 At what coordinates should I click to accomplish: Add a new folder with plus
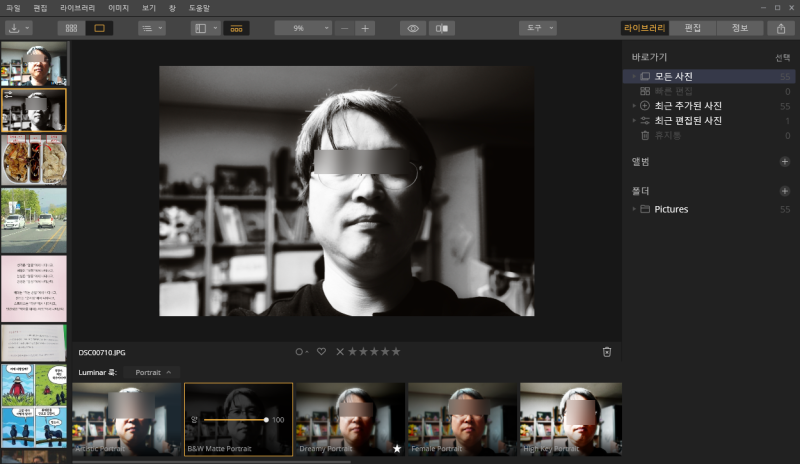pyautogui.click(x=785, y=191)
